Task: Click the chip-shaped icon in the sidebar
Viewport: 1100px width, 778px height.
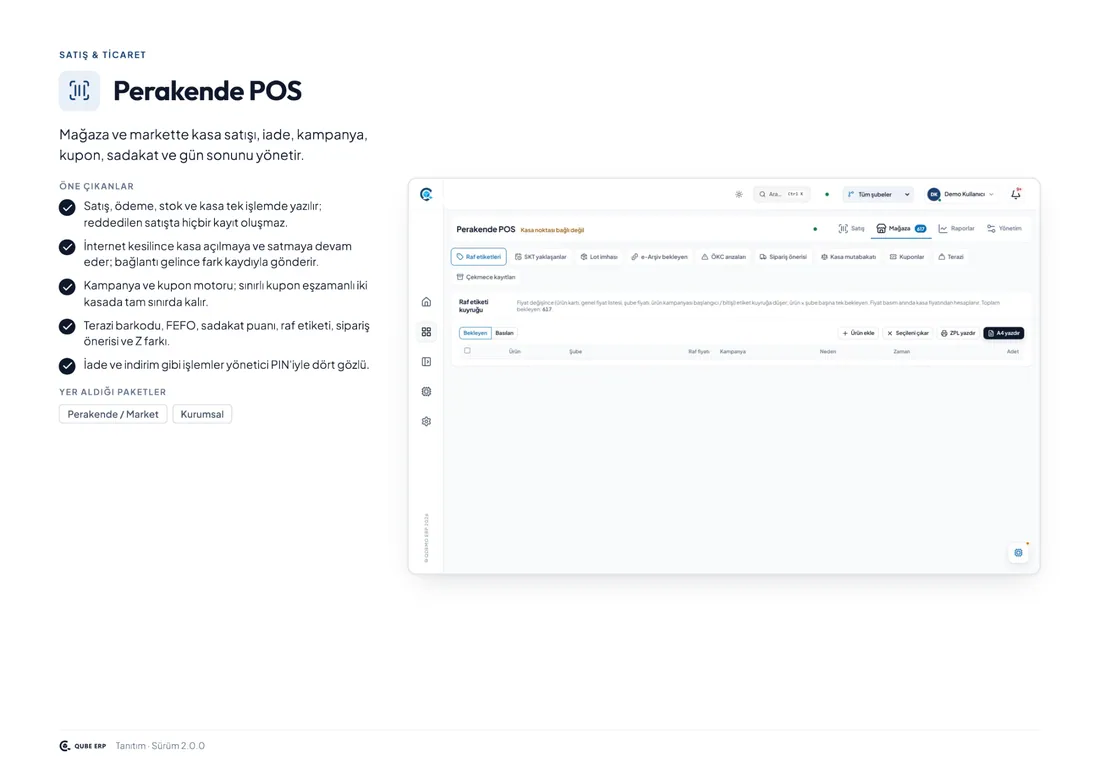Action: click(x=426, y=391)
